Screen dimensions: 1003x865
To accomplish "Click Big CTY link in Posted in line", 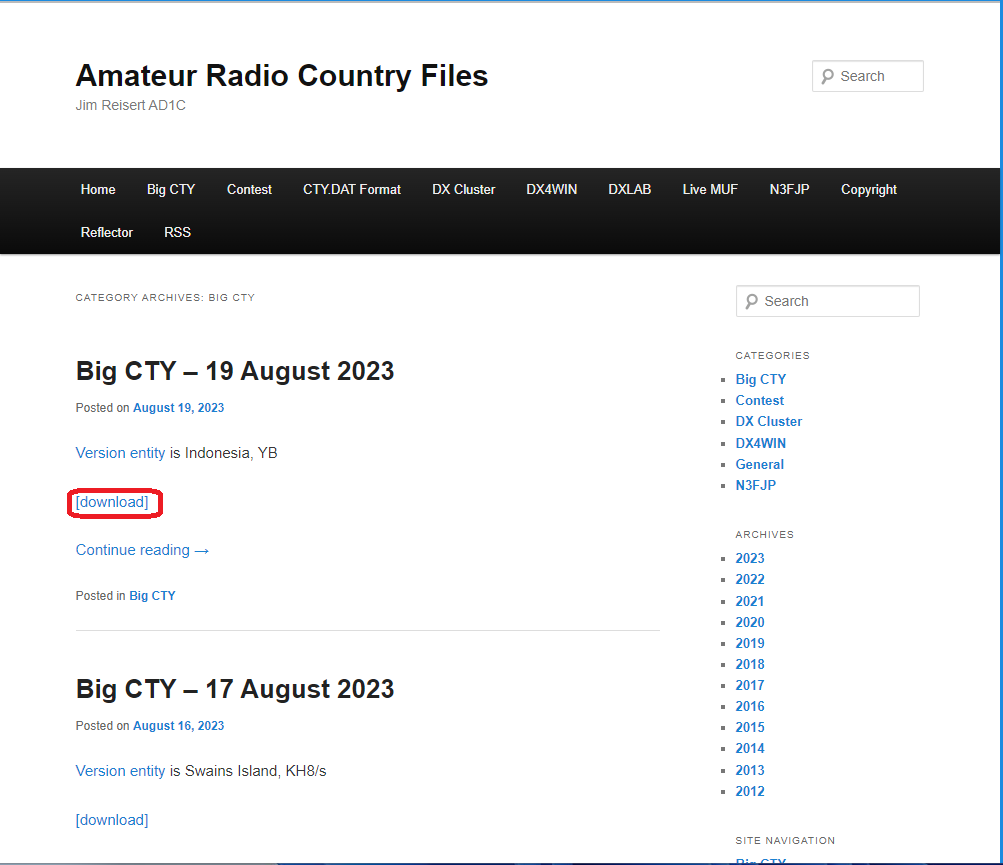I will click(152, 596).
